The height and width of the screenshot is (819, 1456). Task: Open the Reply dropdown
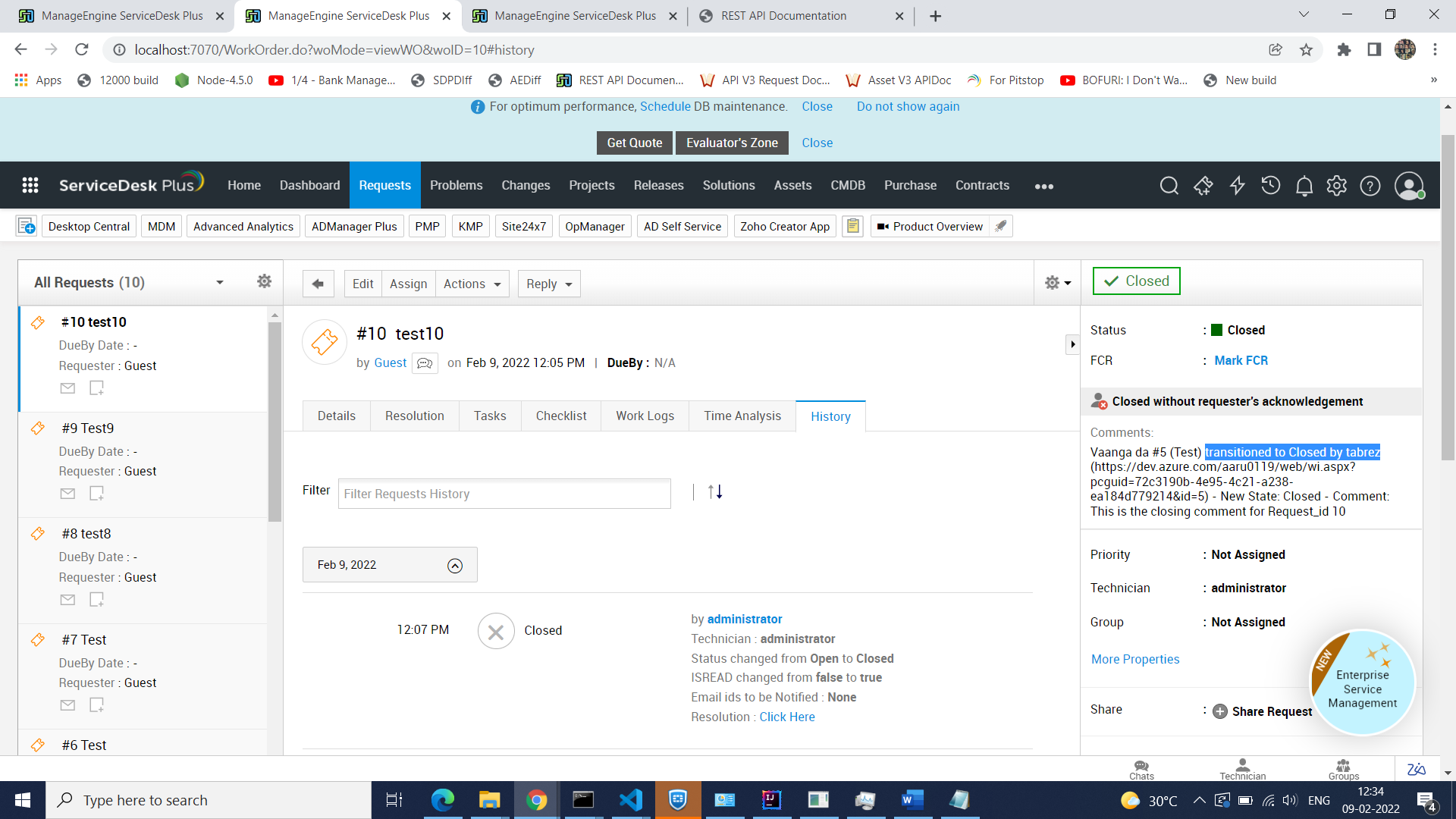click(549, 284)
